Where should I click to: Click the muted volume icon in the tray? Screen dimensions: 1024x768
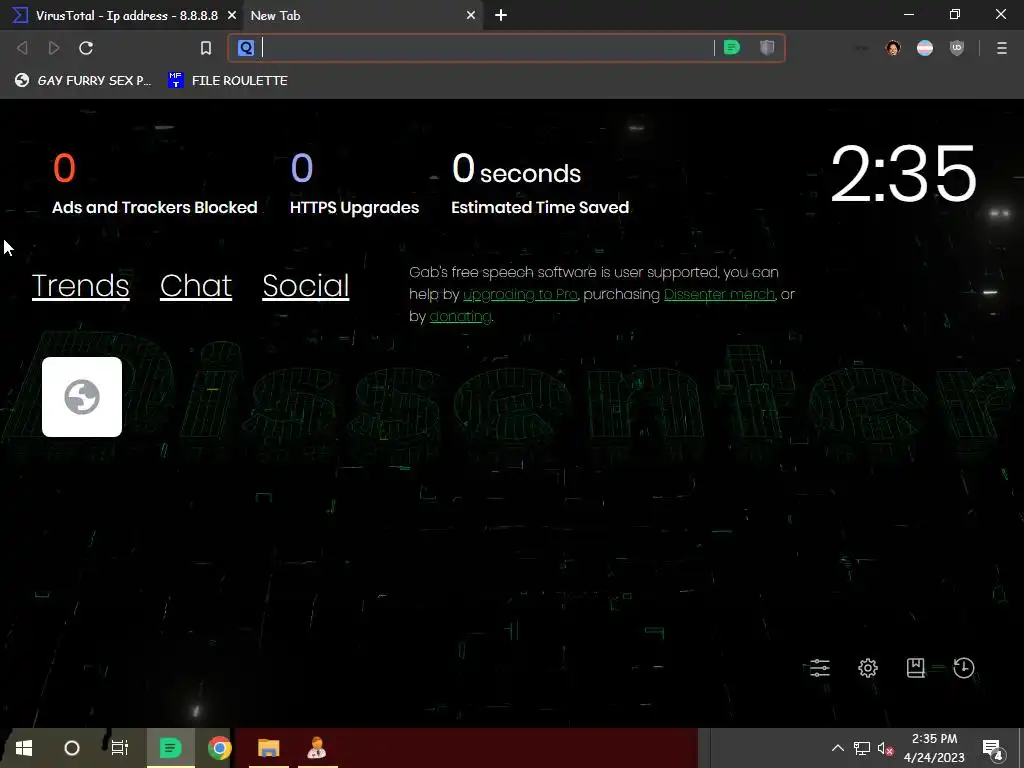pyautogui.click(x=885, y=748)
